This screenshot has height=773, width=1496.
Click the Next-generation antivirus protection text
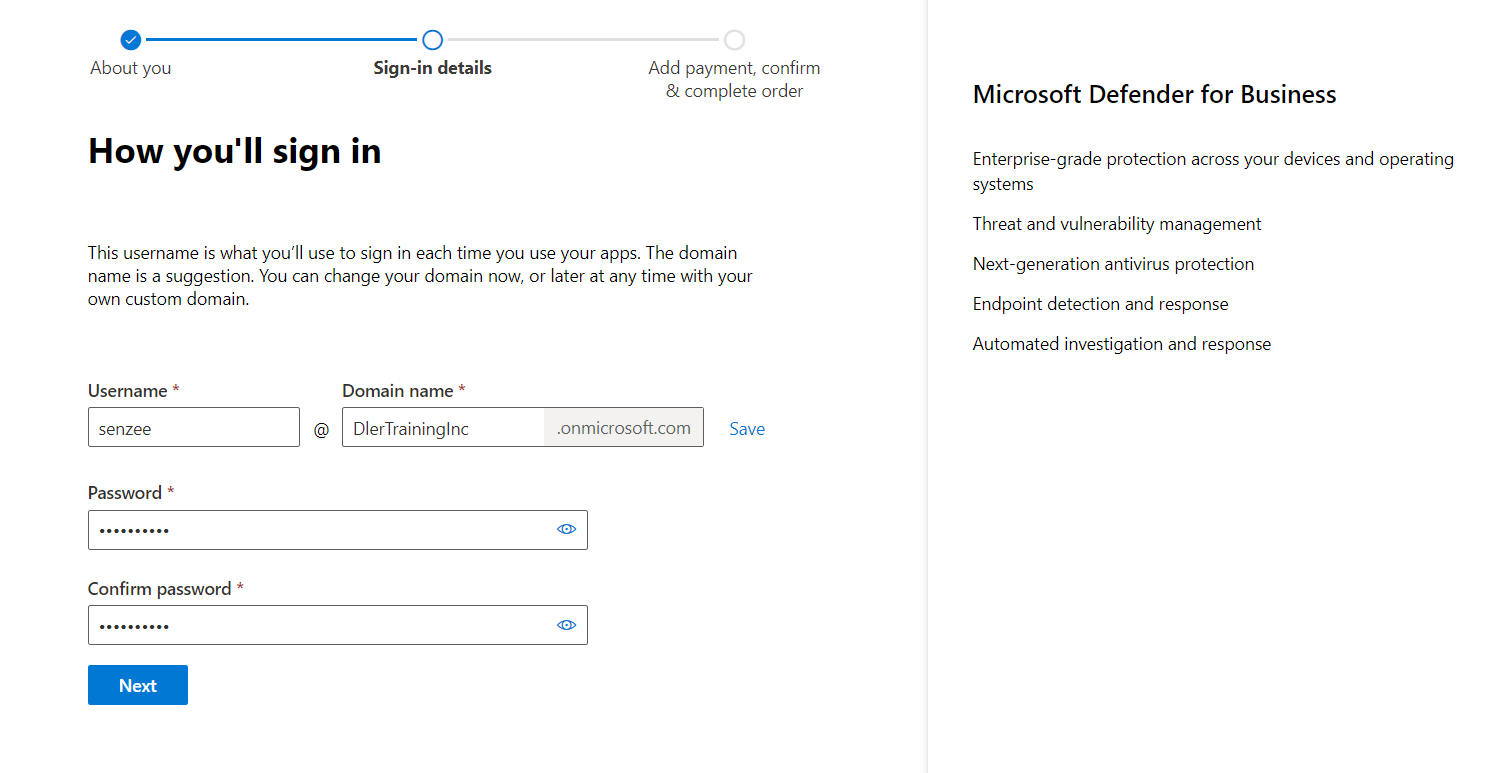tap(1113, 264)
